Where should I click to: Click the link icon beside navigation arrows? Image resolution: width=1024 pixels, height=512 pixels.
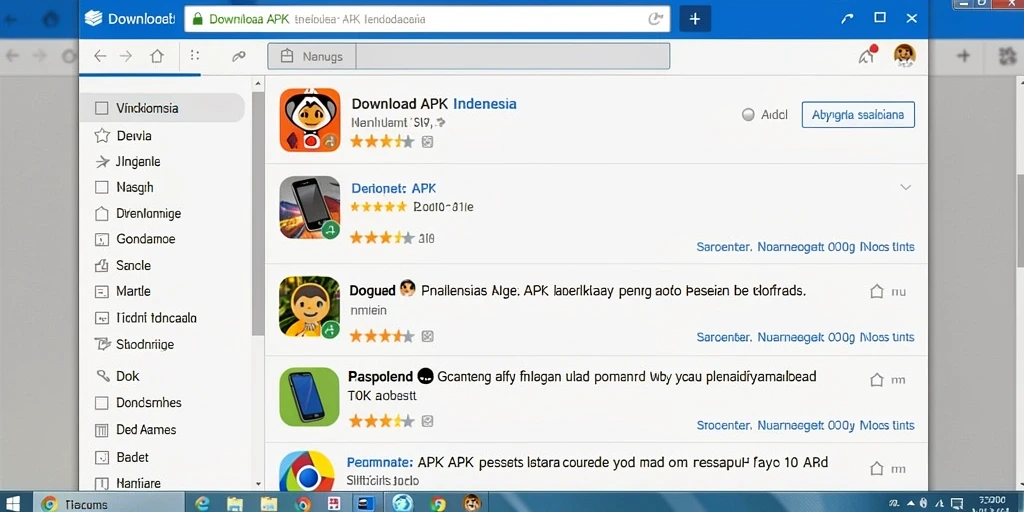tap(238, 57)
